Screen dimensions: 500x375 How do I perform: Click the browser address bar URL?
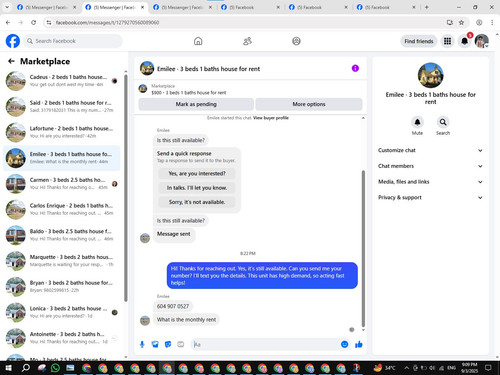pos(107,22)
